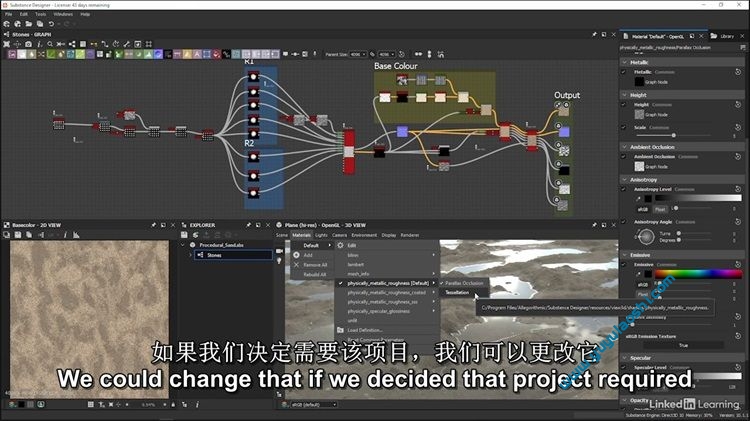Select the sRGB toggle under Anisotropy Level
The image size is (750, 421).
(643, 209)
